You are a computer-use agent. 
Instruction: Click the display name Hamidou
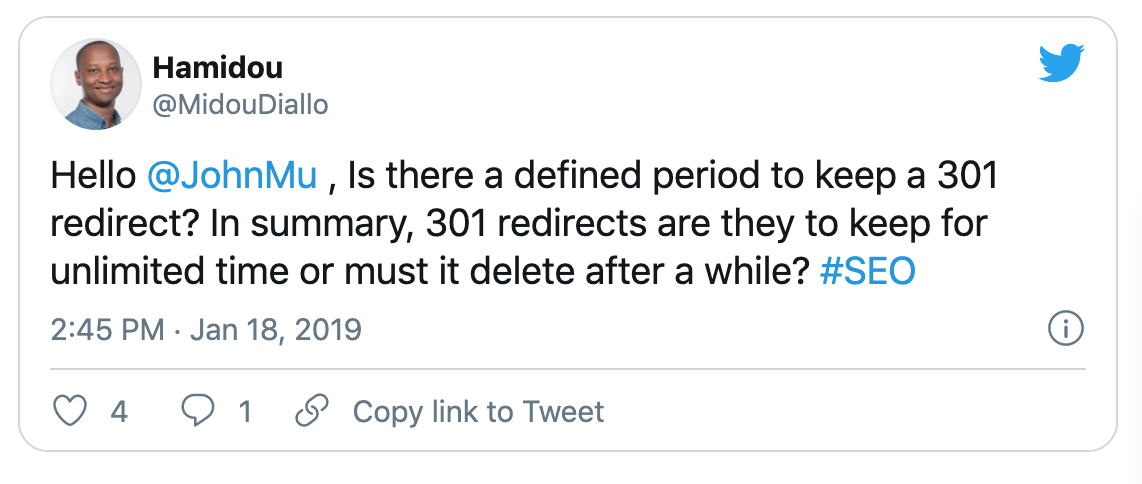click(217, 68)
